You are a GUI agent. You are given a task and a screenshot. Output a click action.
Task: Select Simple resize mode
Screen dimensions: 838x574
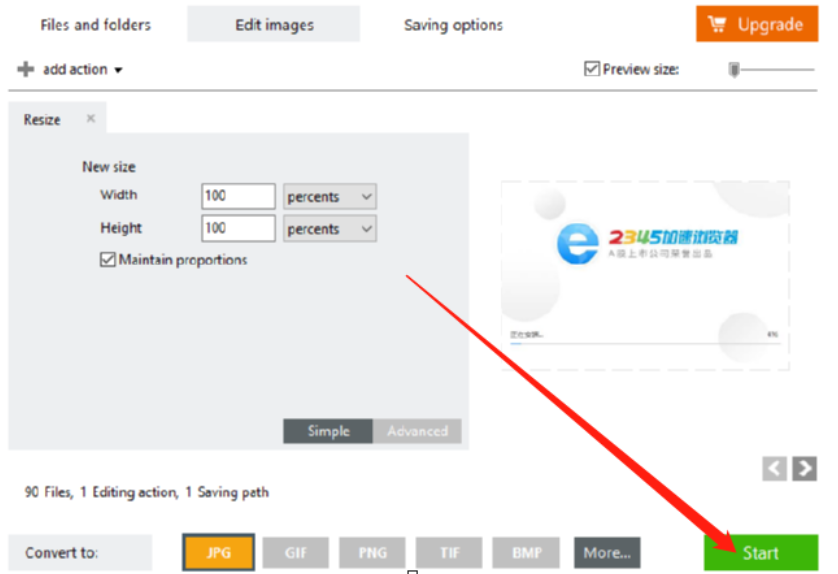[328, 431]
